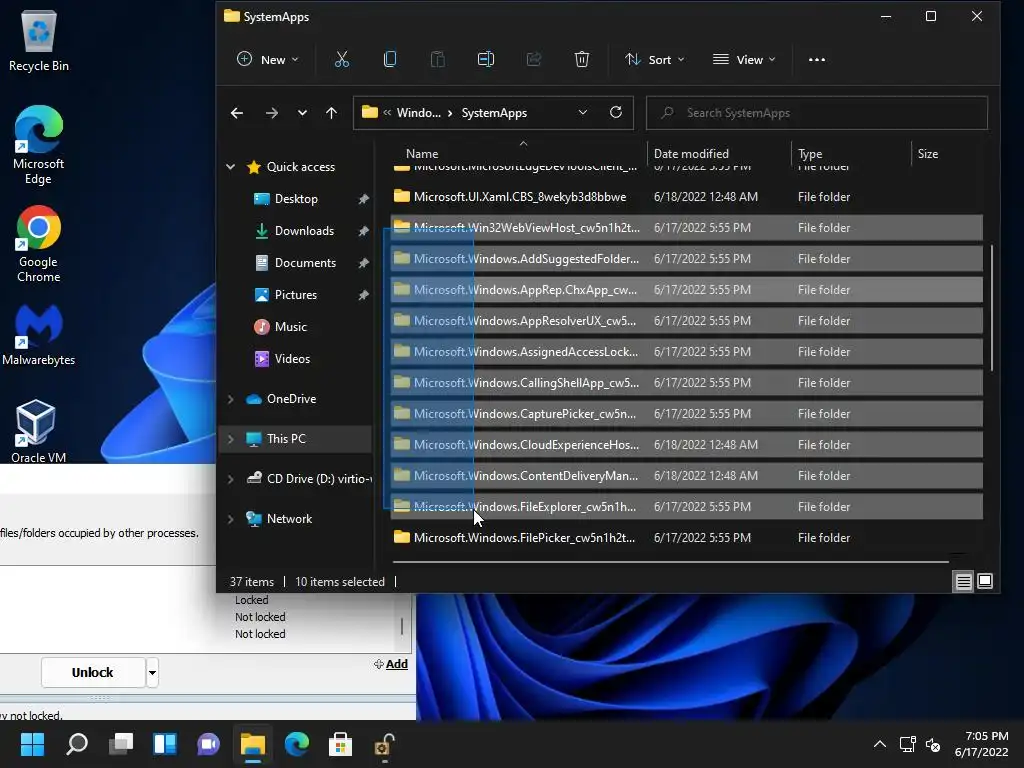Image resolution: width=1024 pixels, height=768 pixels.
Task: Select Music in navigation pane
Action: (290, 327)
